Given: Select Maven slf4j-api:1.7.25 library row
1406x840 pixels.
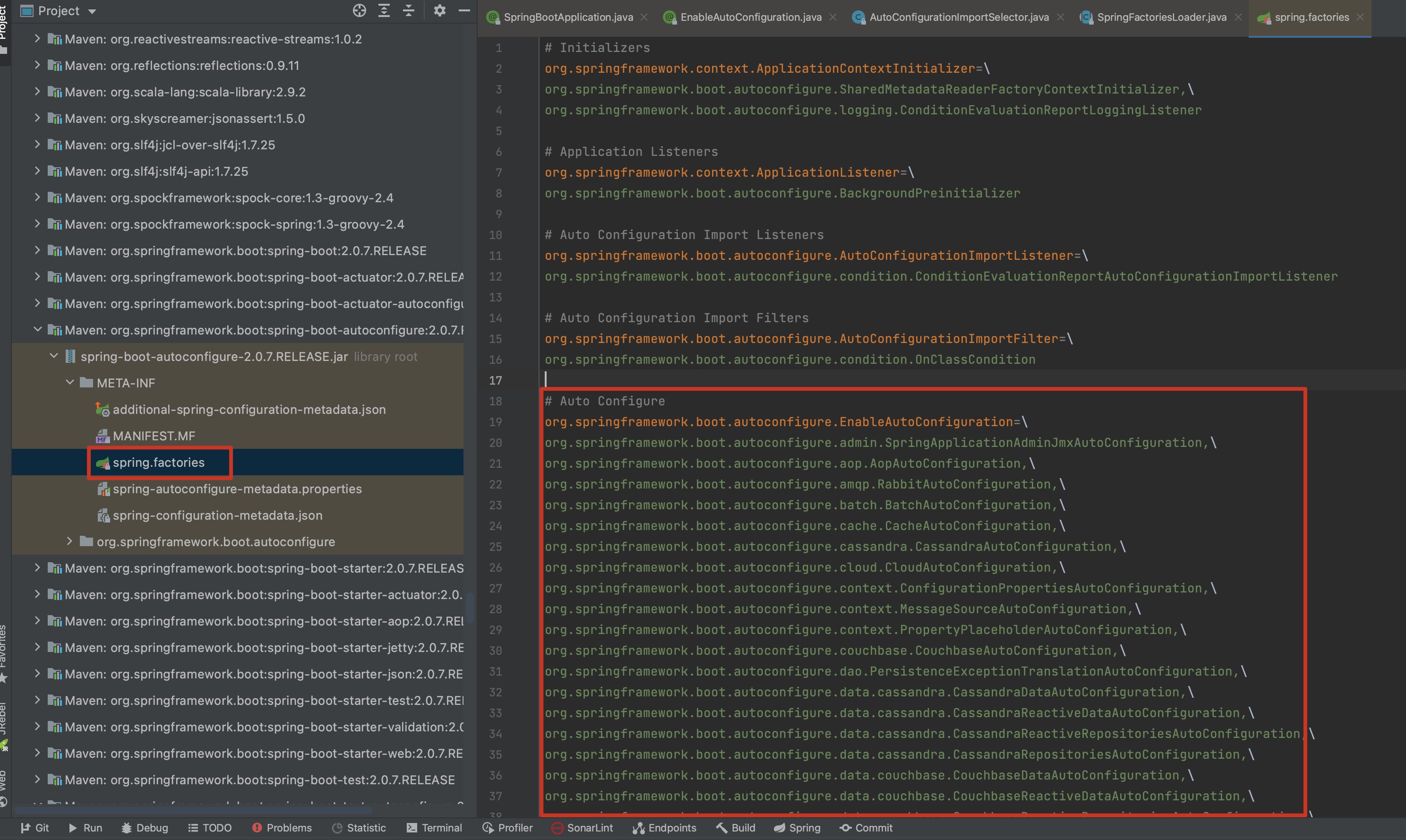Looking at the screenshot, I should 238,171.
